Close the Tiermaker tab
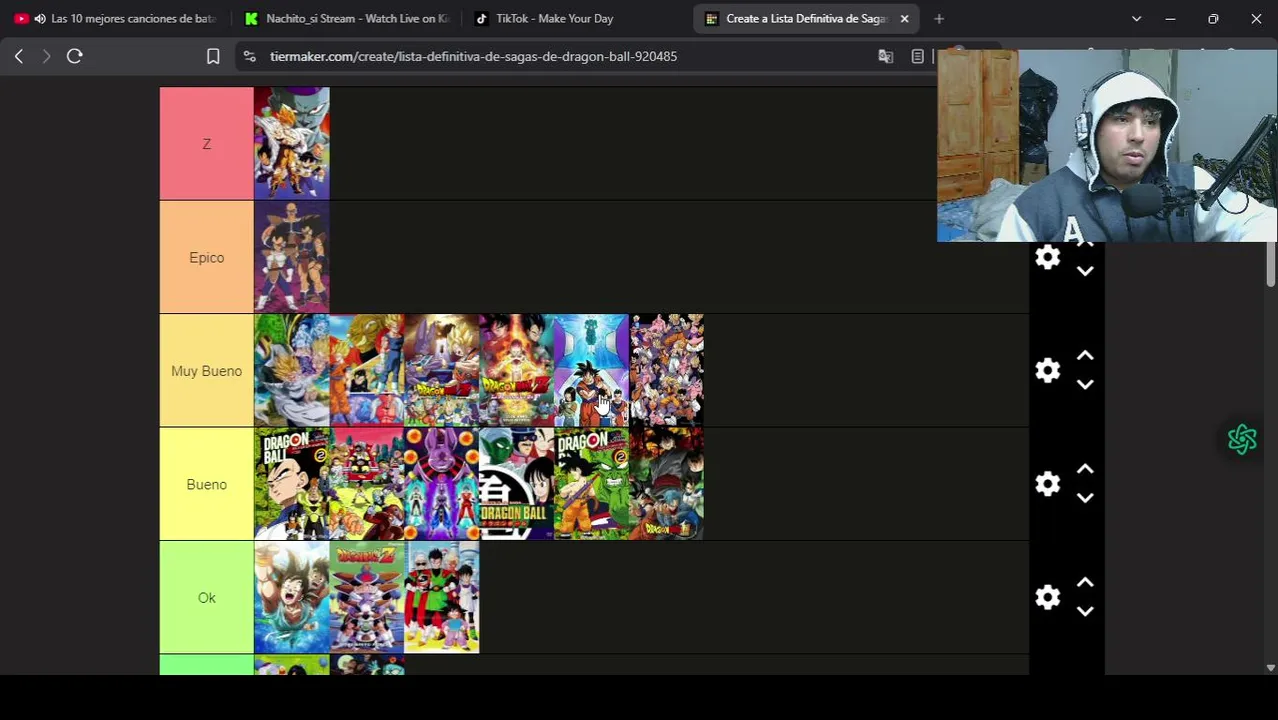Image resolution: width=1278 pixels, height=720 pixels. pos(904,19)
